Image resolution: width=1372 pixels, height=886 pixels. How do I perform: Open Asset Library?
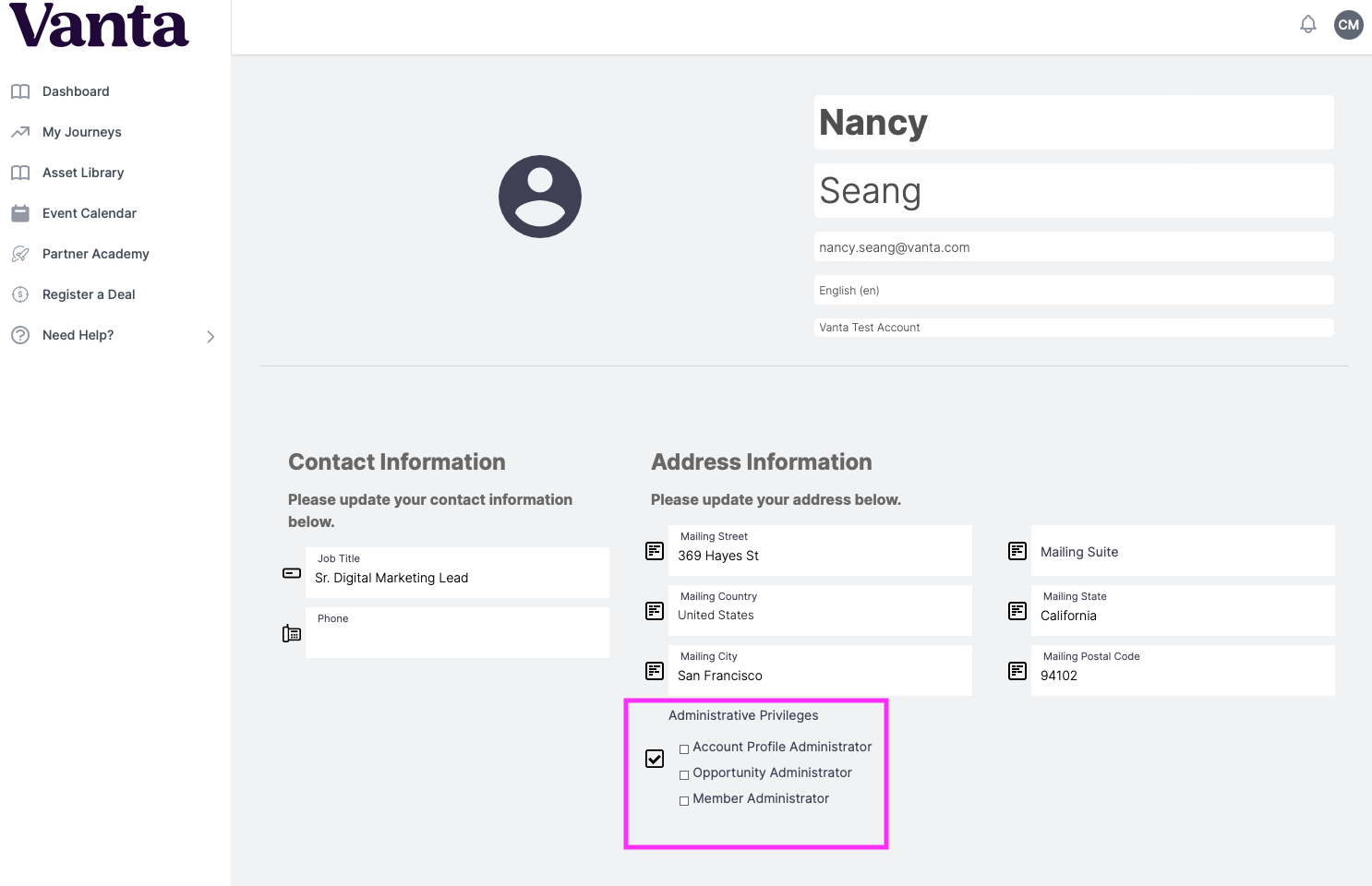[83, 173]
